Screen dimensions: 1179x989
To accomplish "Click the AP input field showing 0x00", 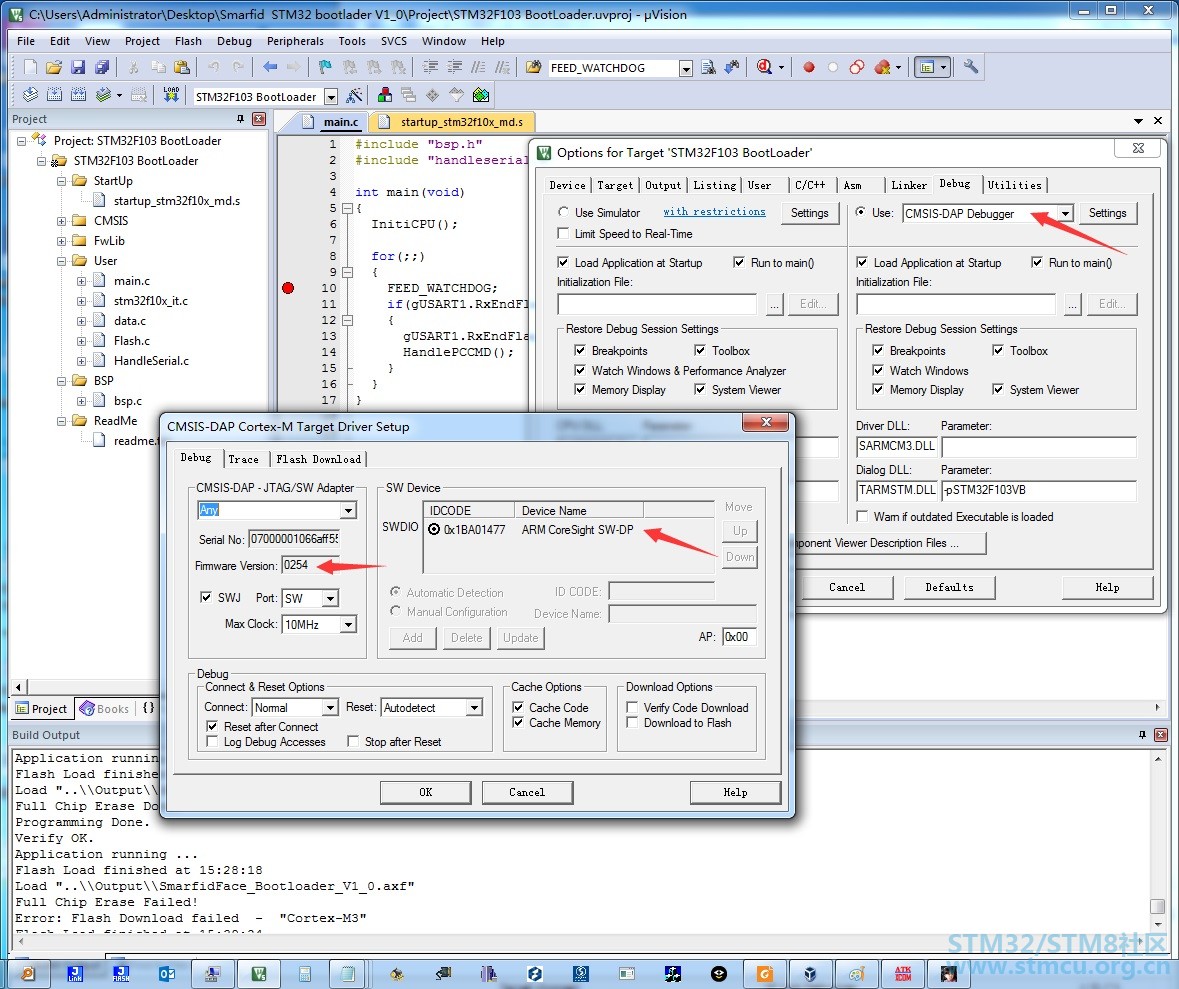I will (x=738, y=637).
